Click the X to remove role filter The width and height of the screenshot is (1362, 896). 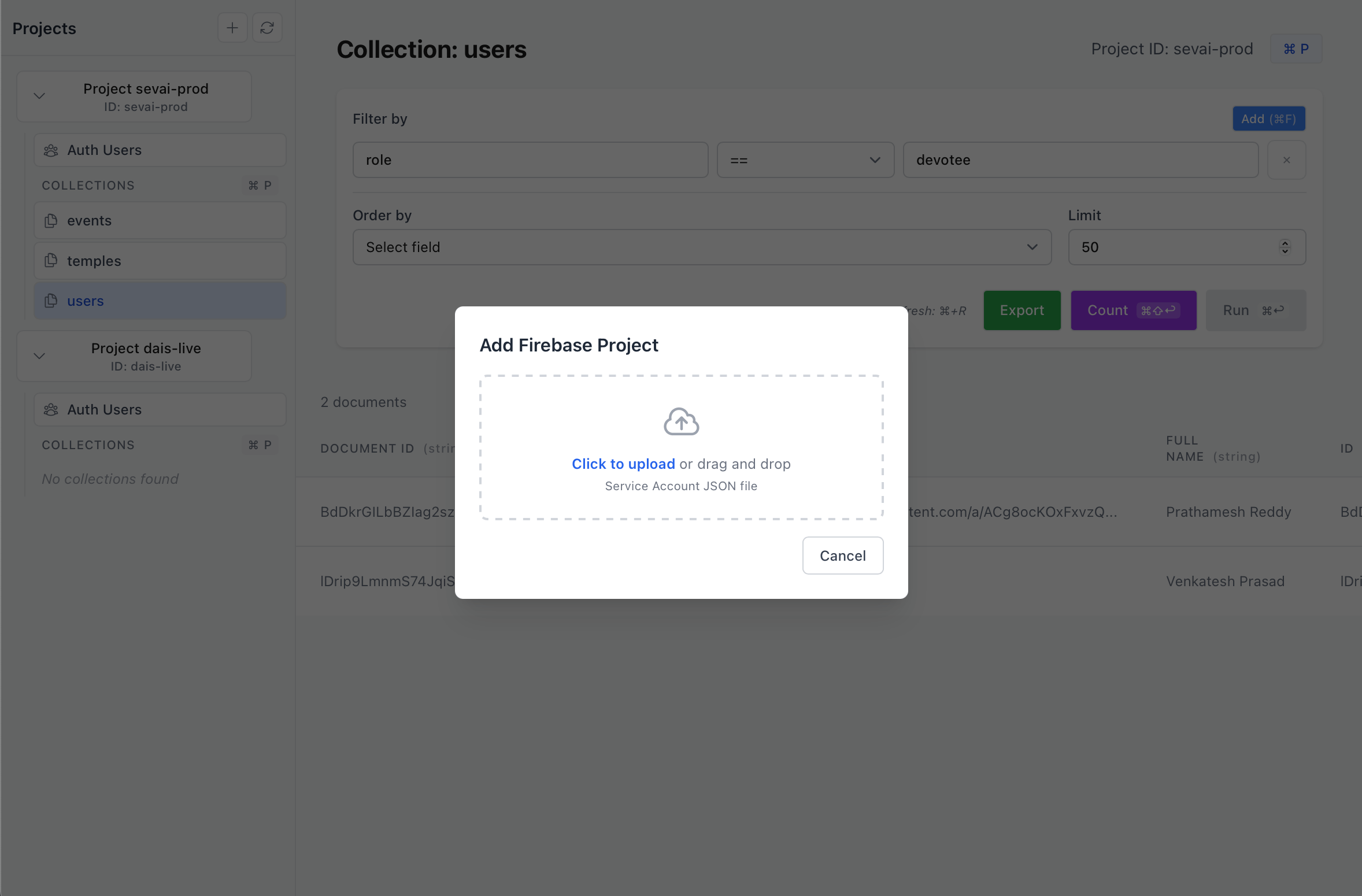[1287, 160]
